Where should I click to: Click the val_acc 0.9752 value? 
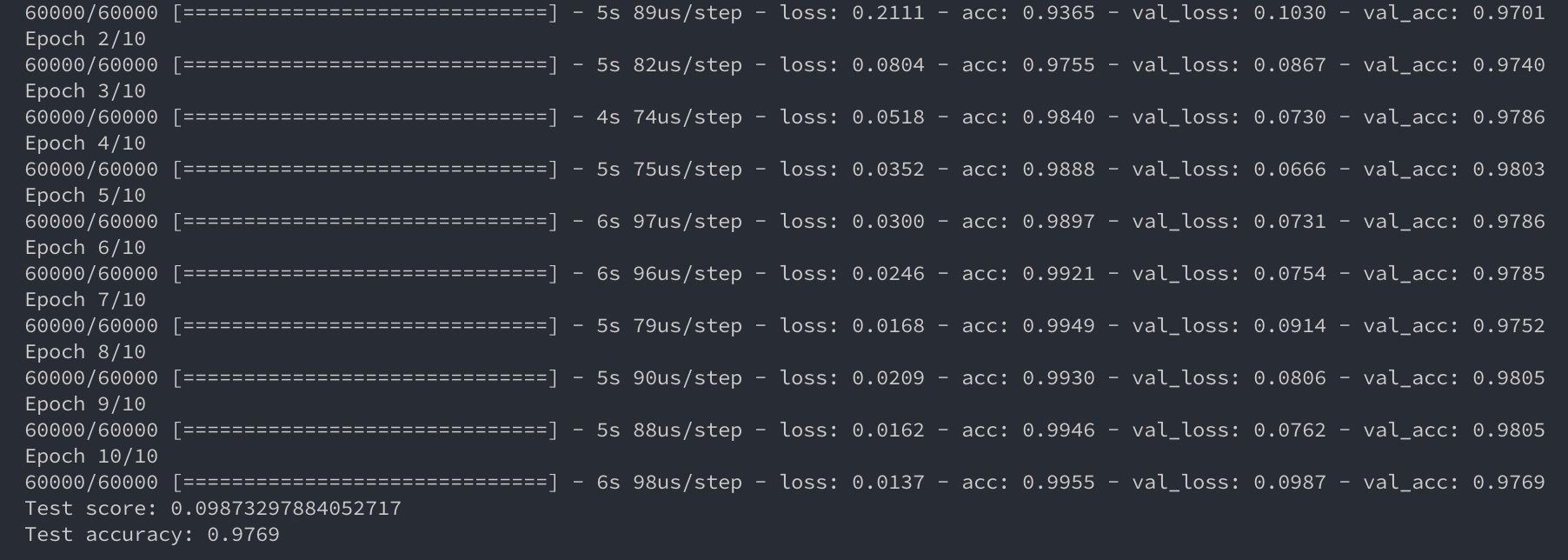[1509, 326]
